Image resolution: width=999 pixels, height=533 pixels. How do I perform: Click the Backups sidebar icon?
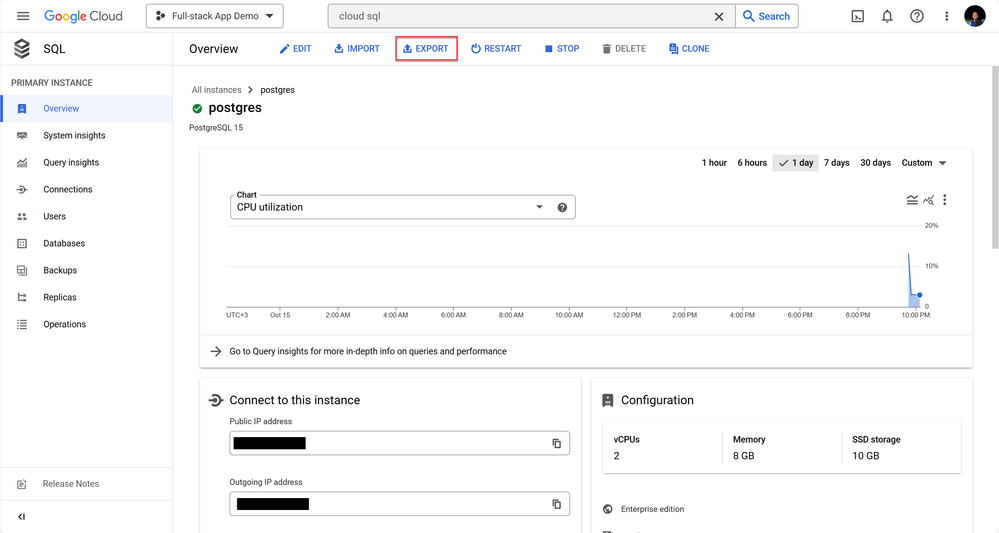pos(22,271)
